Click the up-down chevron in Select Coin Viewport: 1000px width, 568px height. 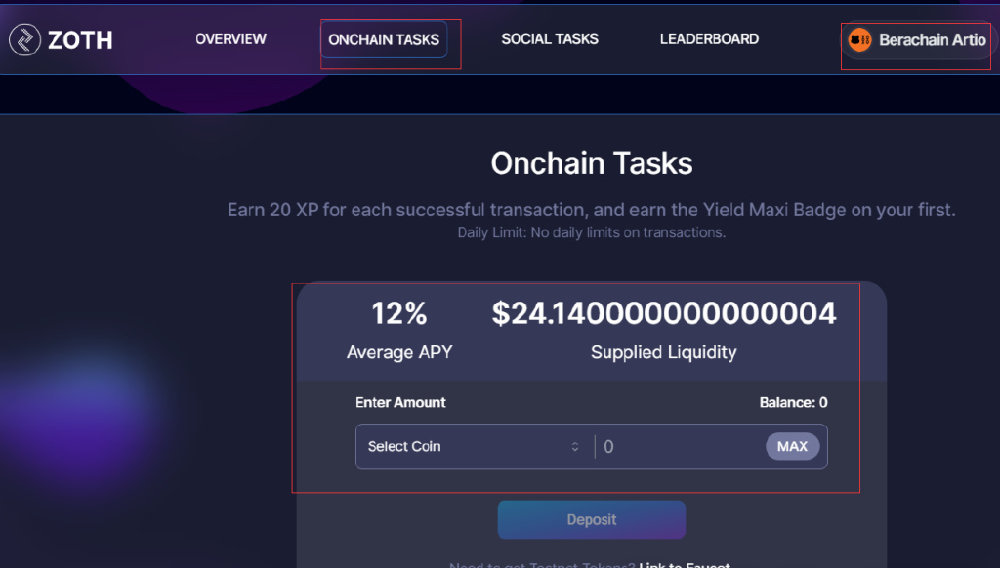coord(575,447)
